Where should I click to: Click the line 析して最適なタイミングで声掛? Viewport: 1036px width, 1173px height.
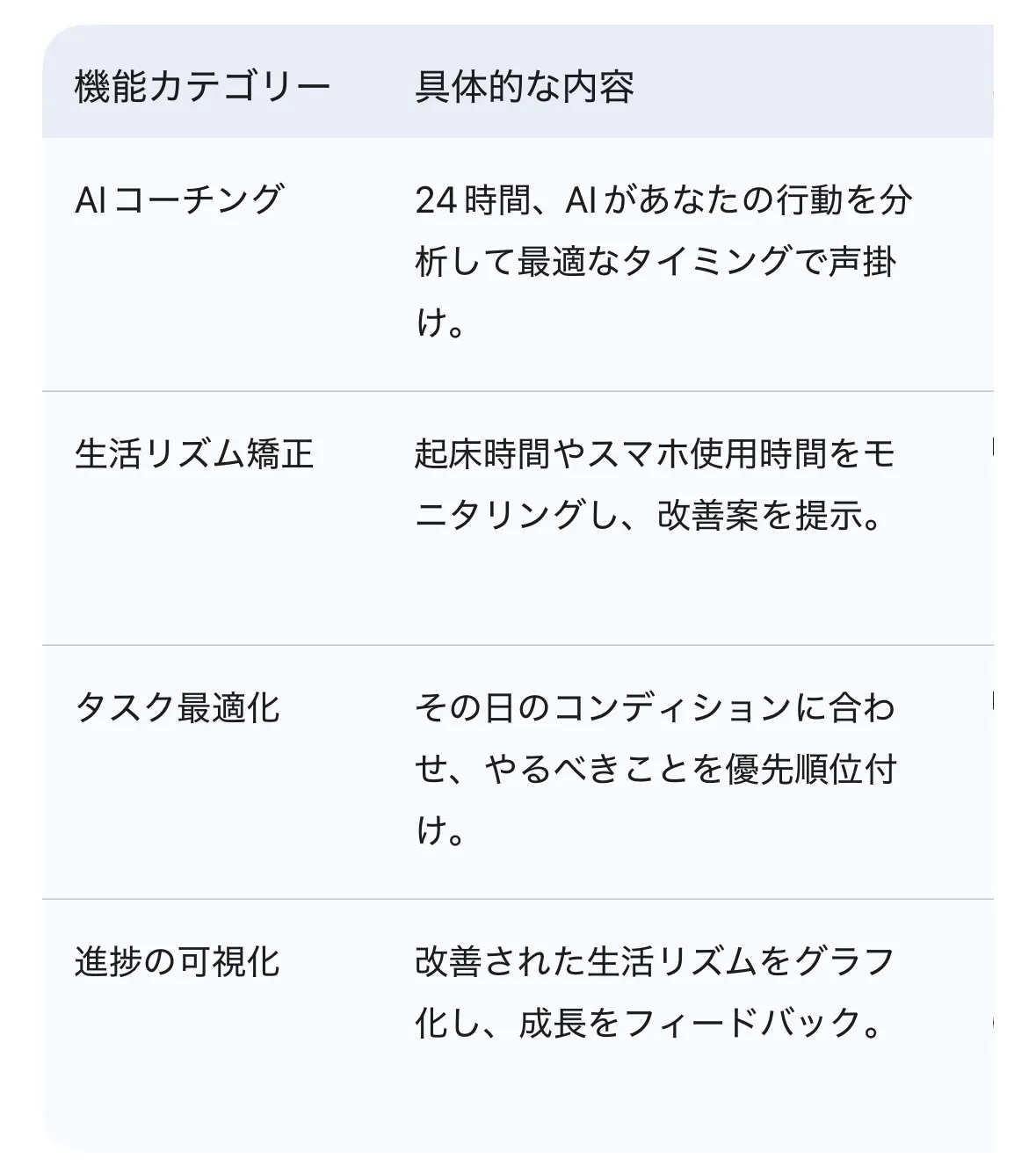click(656, 262)
